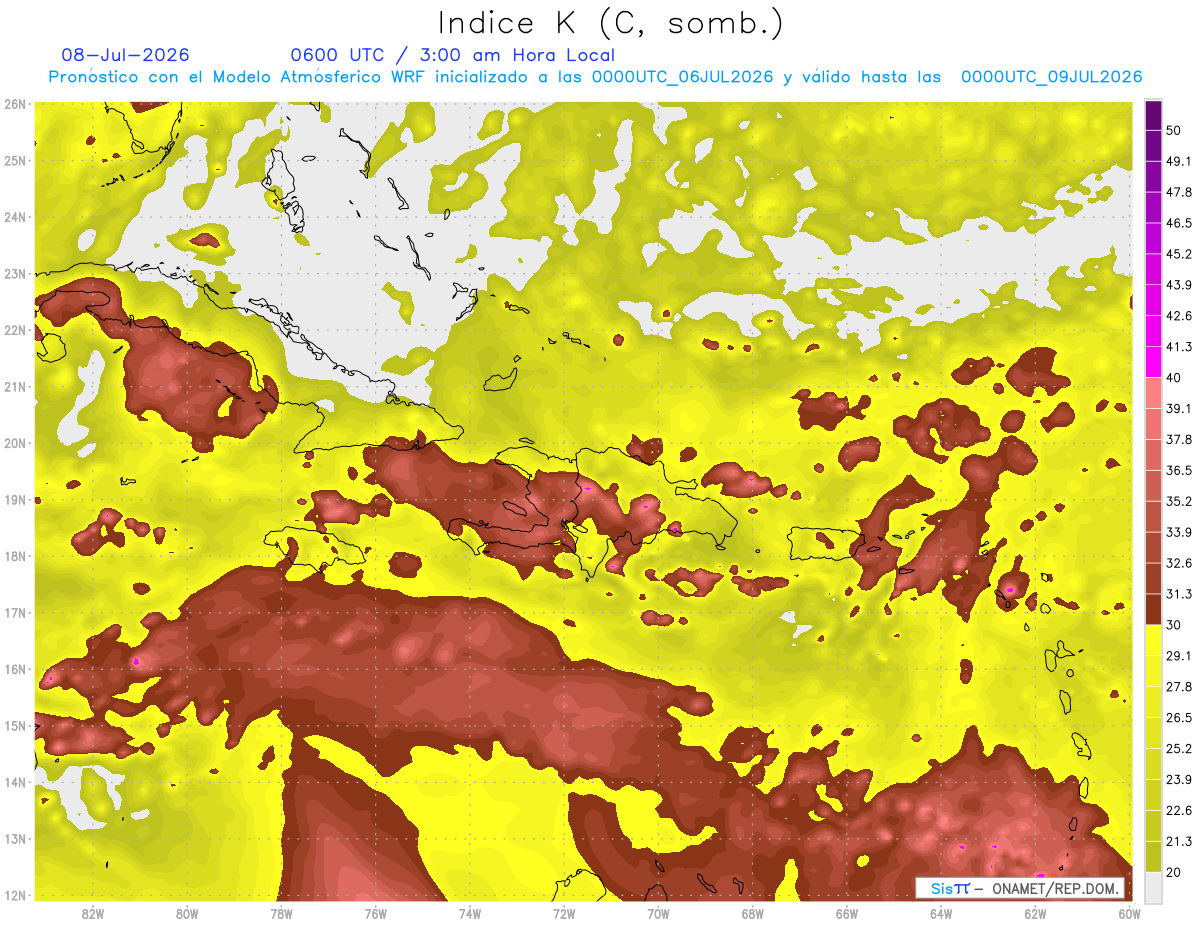This screenshot has height=927, width=1200.
Task: Click the "22N" latitude label
Action: (x=14, y=330)
